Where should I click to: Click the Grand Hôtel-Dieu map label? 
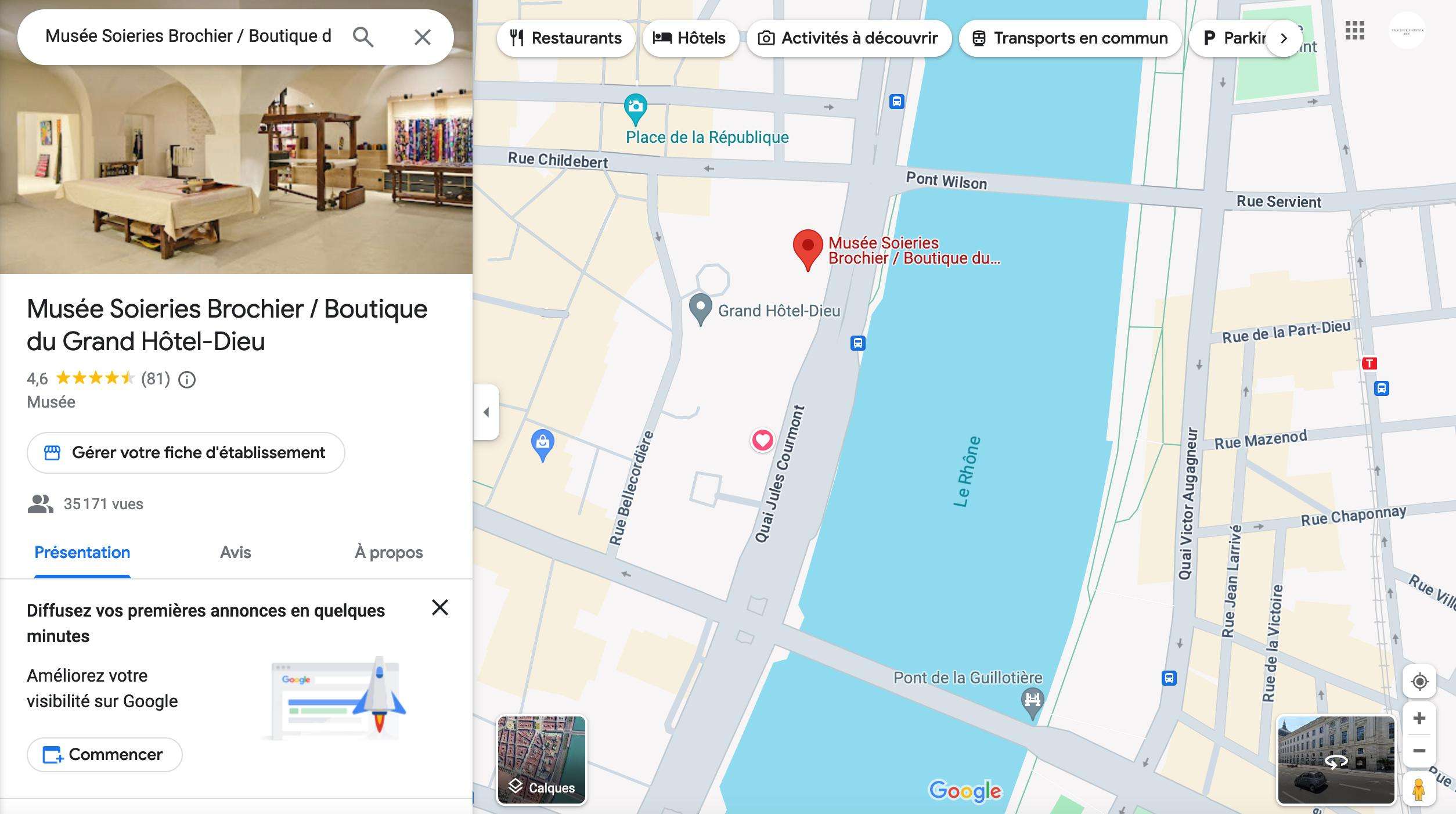tap(779, 311)
